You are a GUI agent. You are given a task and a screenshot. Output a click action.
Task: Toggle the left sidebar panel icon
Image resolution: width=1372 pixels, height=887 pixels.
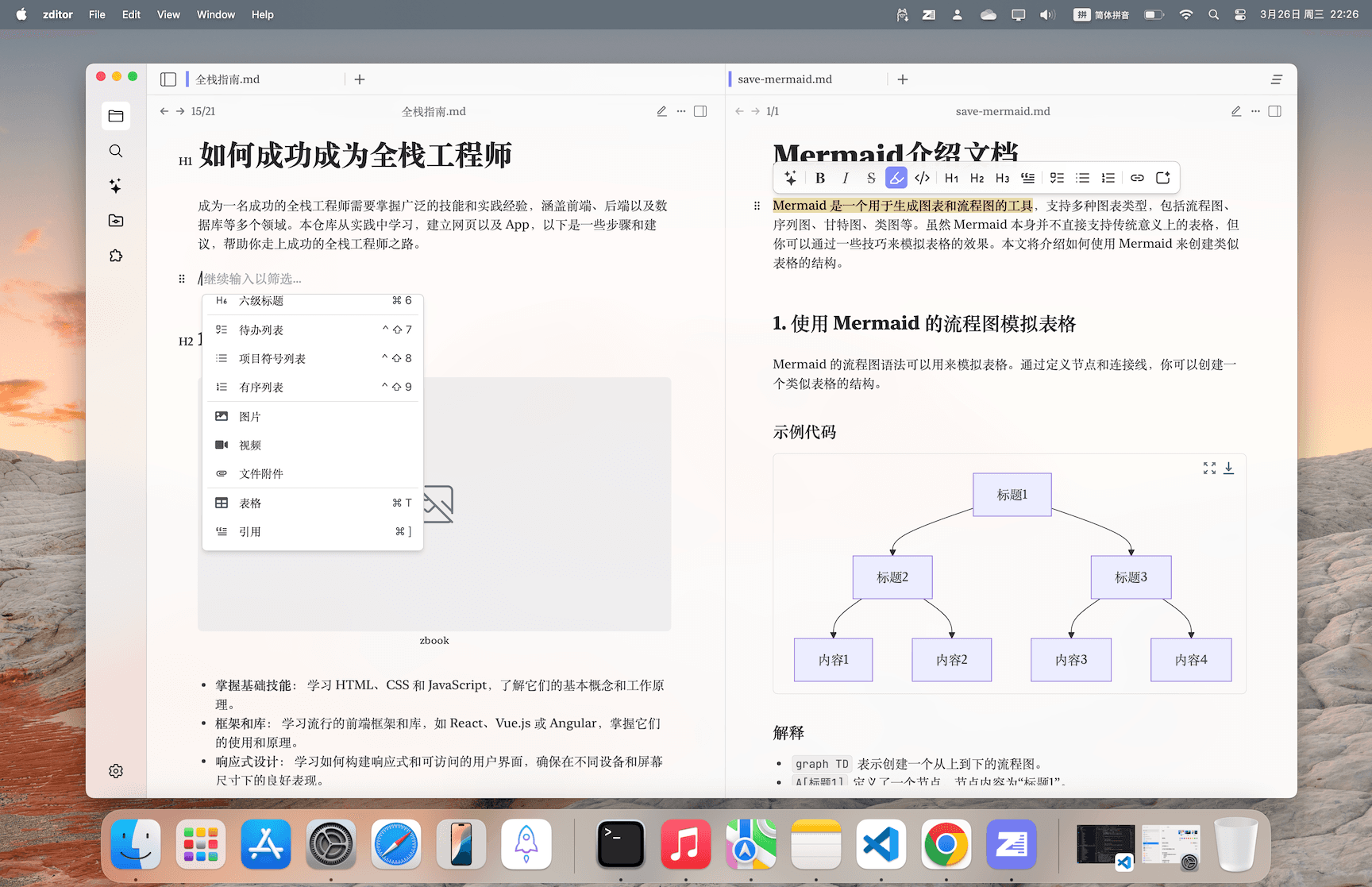pos(168,79)
